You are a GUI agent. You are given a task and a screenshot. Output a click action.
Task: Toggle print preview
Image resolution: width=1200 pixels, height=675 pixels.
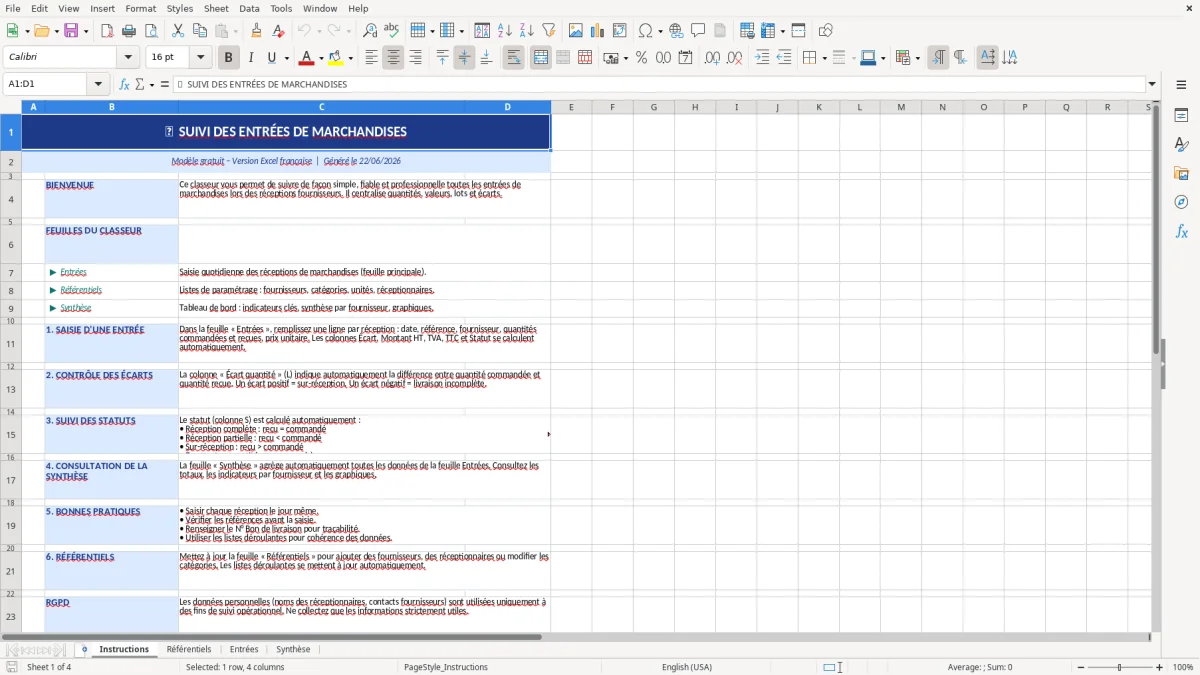coord(150,31)
